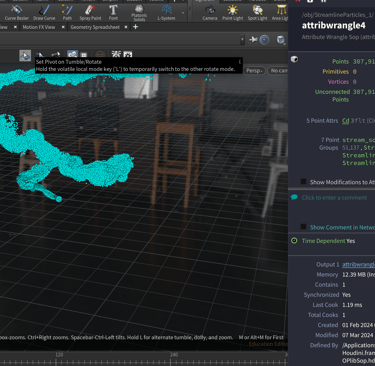Click the Last Cook 1.19 ms value

tap(352, 305)
